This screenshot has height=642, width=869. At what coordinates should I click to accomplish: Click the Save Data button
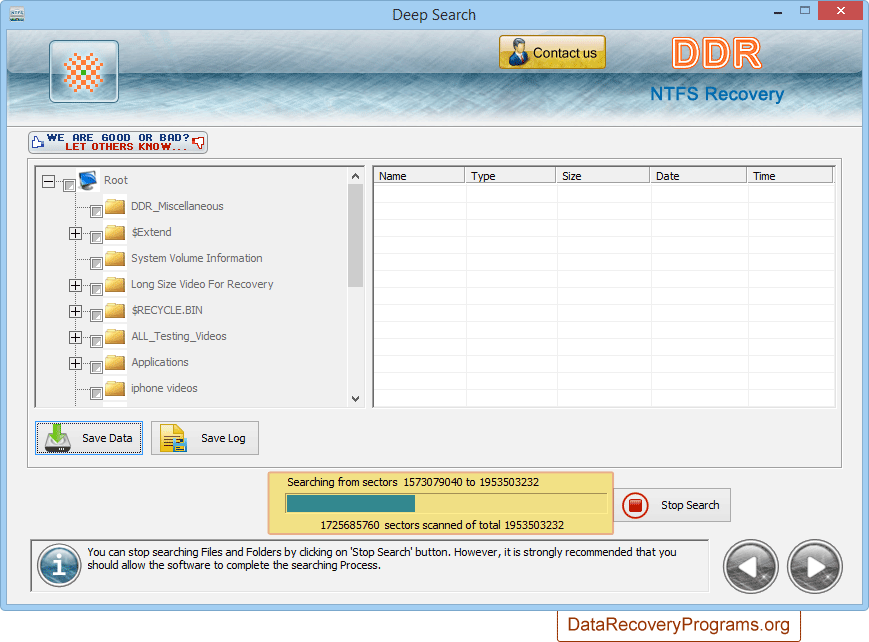point(89,438)
